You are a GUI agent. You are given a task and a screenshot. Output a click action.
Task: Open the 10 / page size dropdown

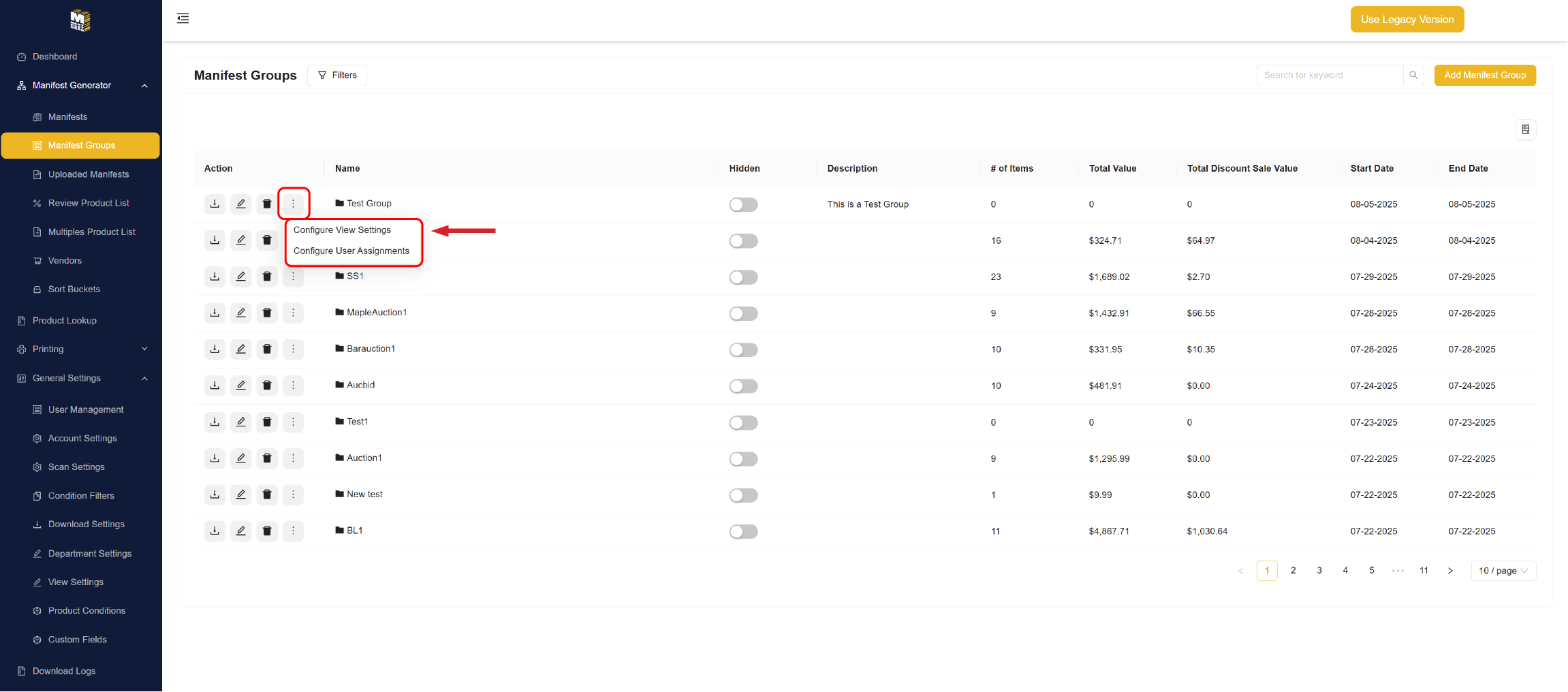pyautogui.click(x=1503, y=571)
